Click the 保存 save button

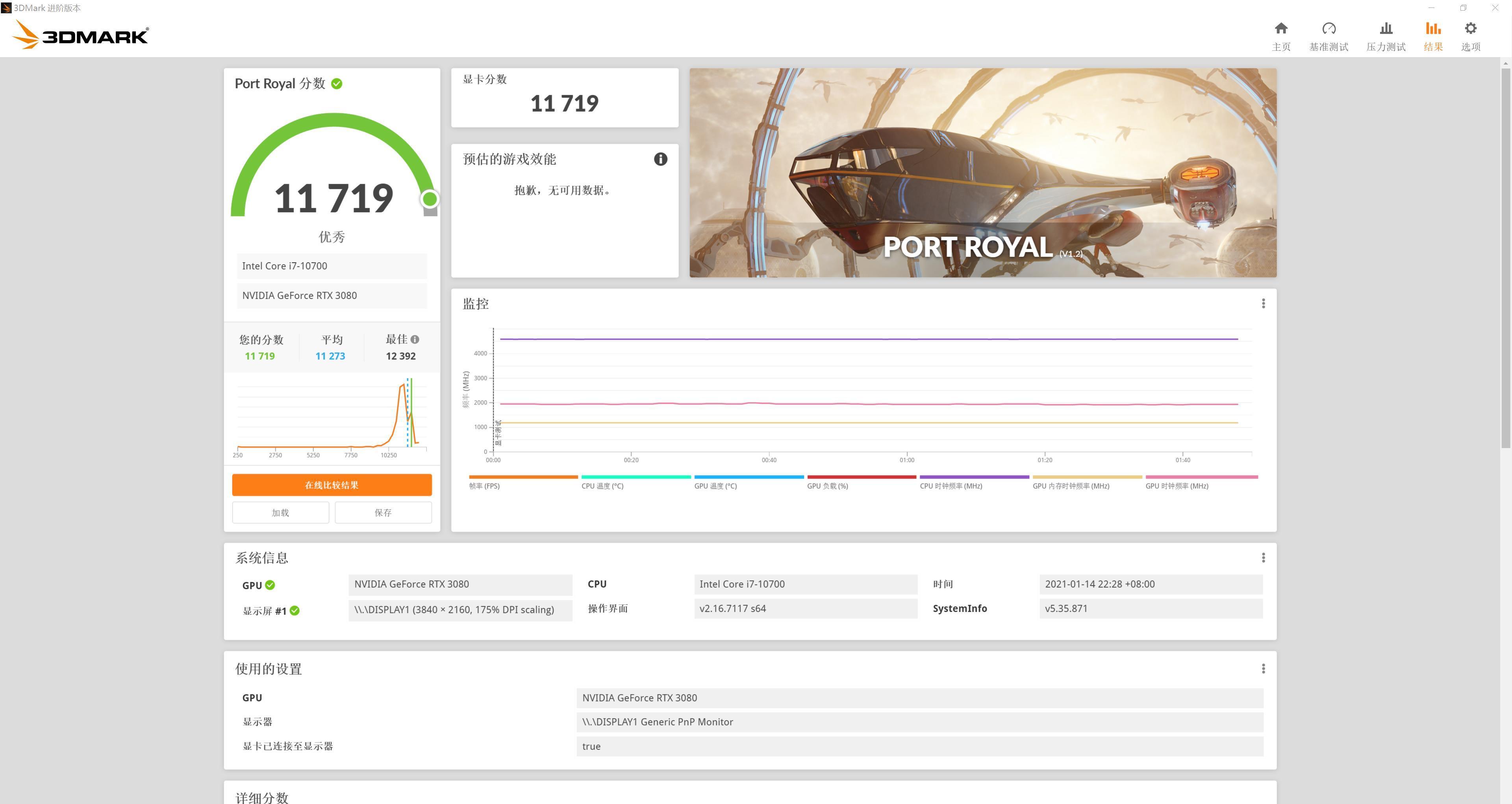[383, 512]
